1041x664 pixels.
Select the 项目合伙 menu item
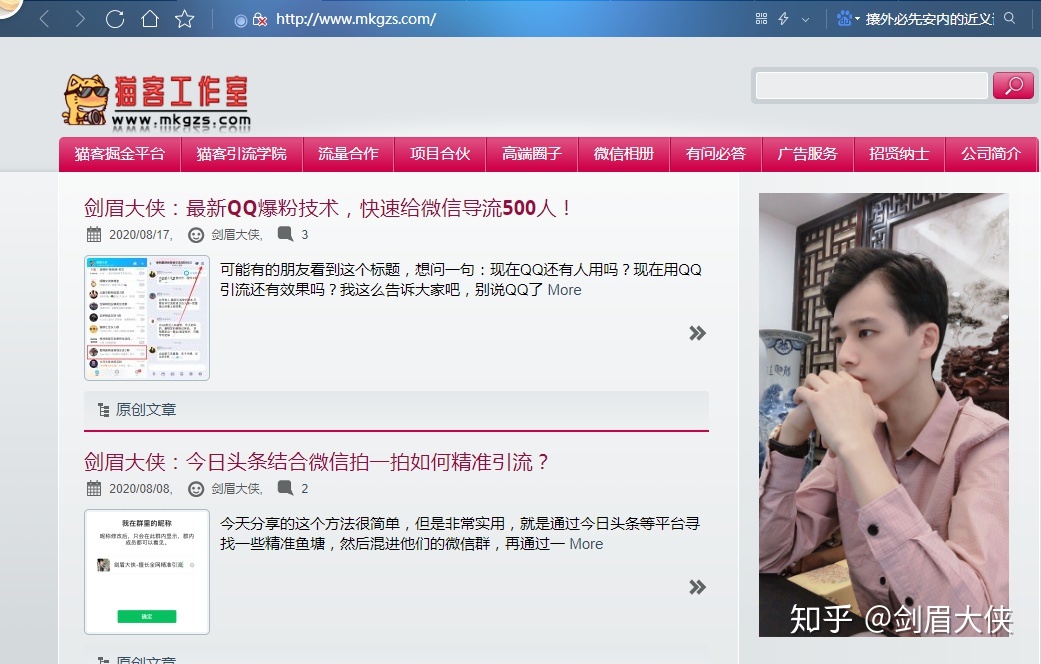tap(440, 154)
